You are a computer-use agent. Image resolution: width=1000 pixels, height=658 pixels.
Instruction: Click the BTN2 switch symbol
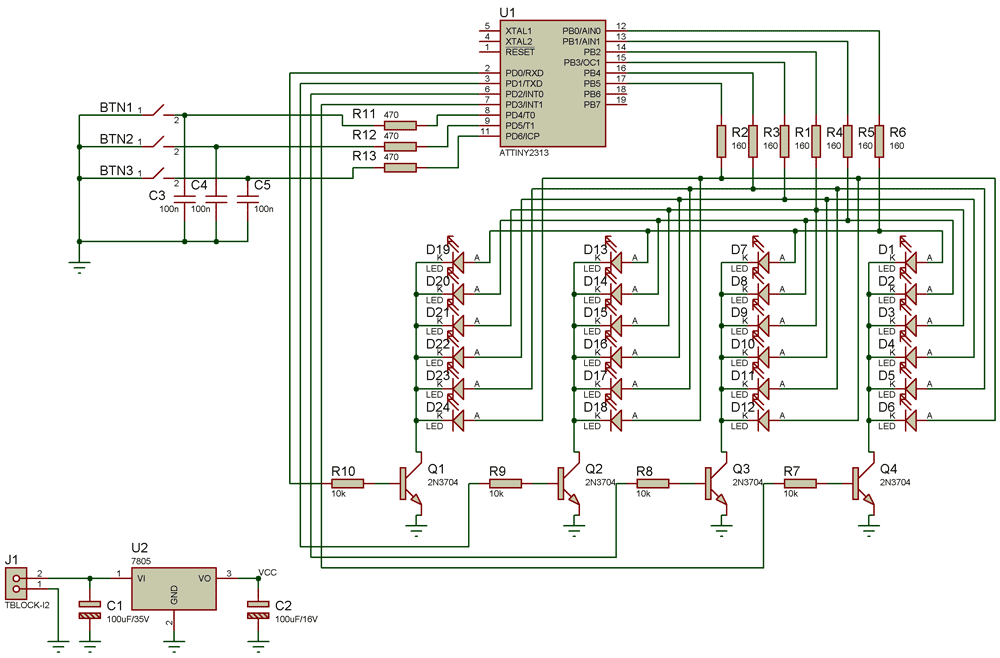158,142
